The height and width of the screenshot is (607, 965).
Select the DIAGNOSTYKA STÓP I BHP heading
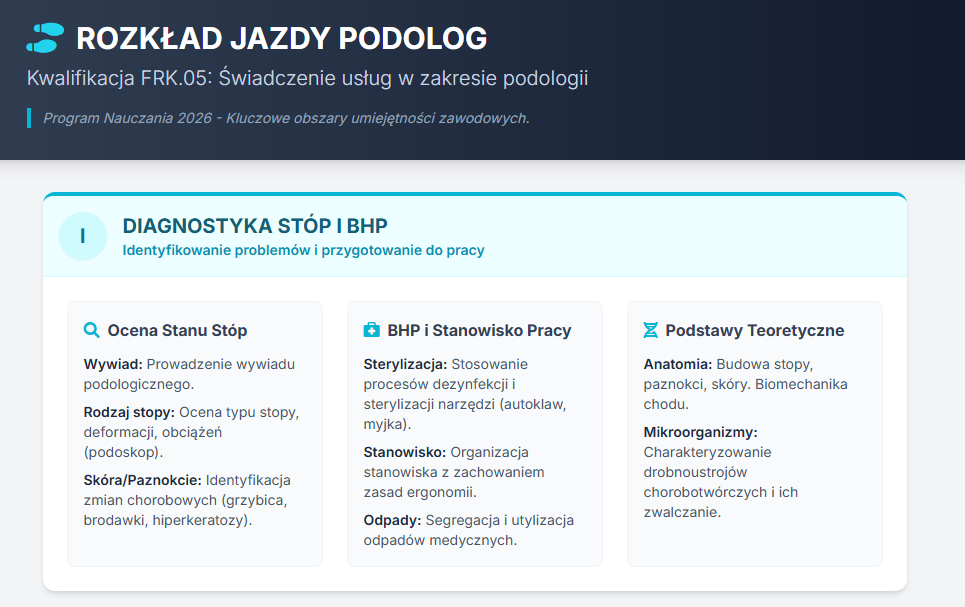point(254,226)
